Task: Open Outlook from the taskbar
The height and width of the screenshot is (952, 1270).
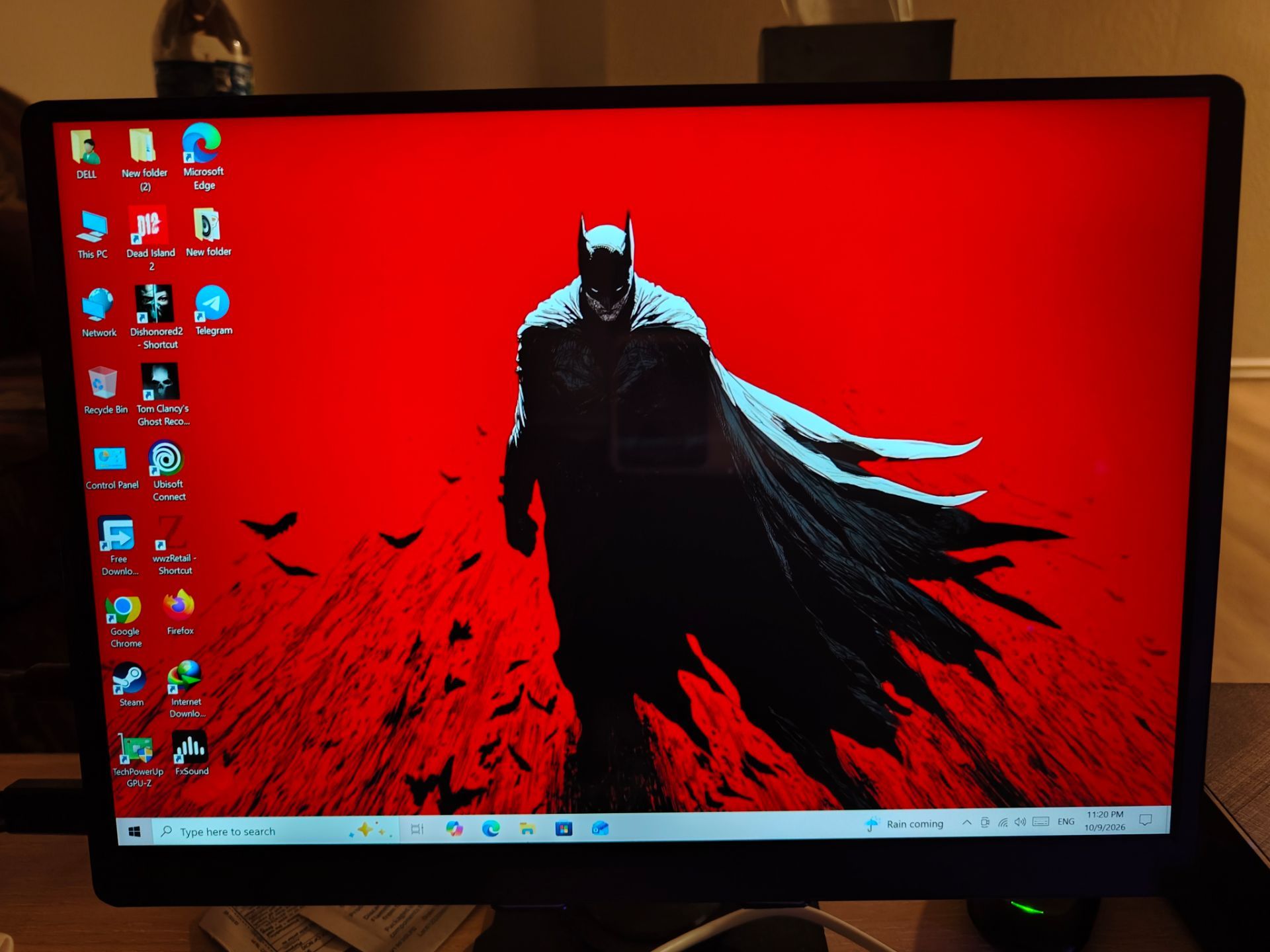Action: 600,828
